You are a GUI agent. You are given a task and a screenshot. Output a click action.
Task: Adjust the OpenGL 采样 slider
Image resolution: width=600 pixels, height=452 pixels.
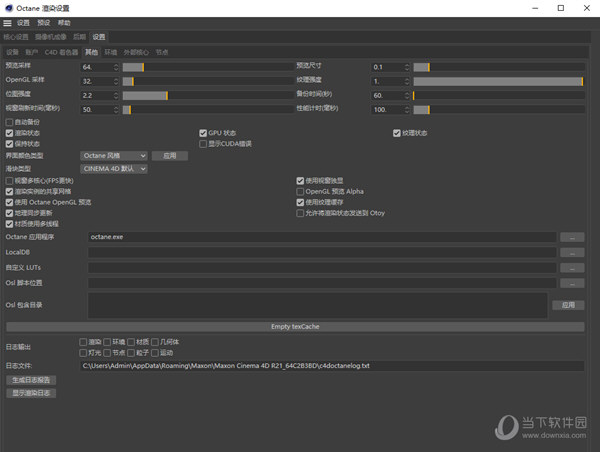pos(208,81)
